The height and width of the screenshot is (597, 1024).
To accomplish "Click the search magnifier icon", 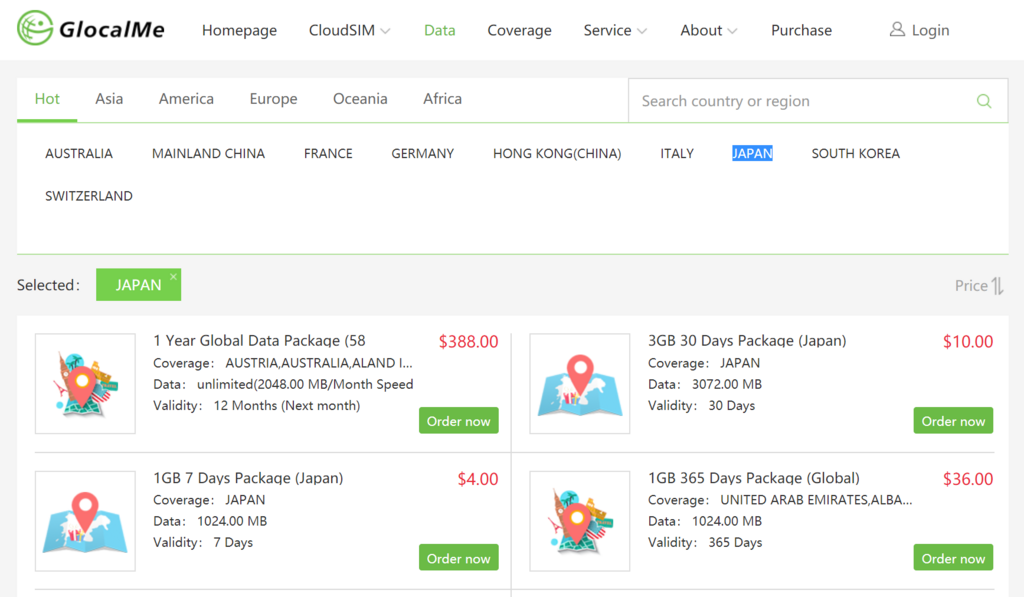I will (984, 101).
